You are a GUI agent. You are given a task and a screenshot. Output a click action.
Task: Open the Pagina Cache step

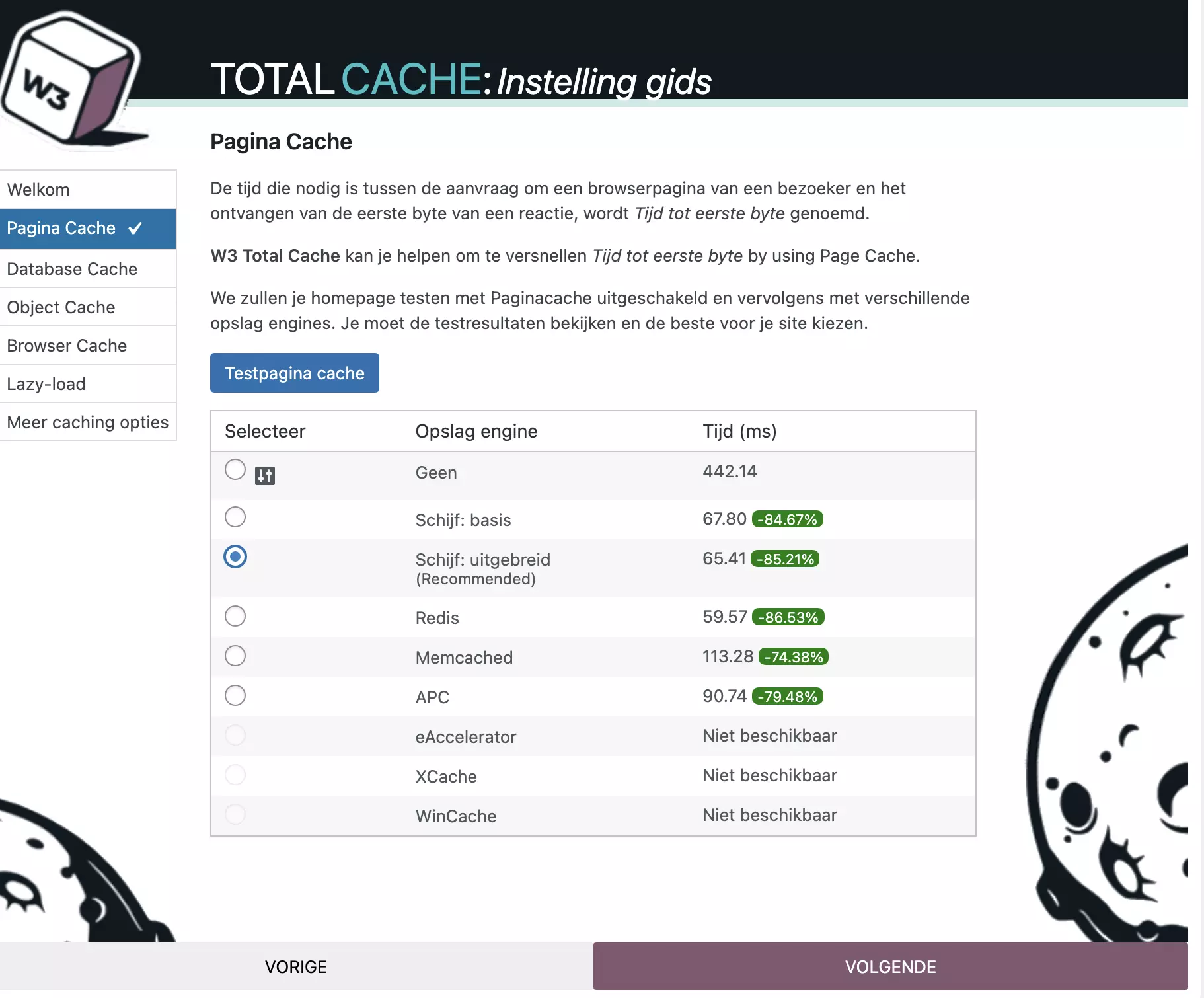pyautogui.click(x=88, y=229)
